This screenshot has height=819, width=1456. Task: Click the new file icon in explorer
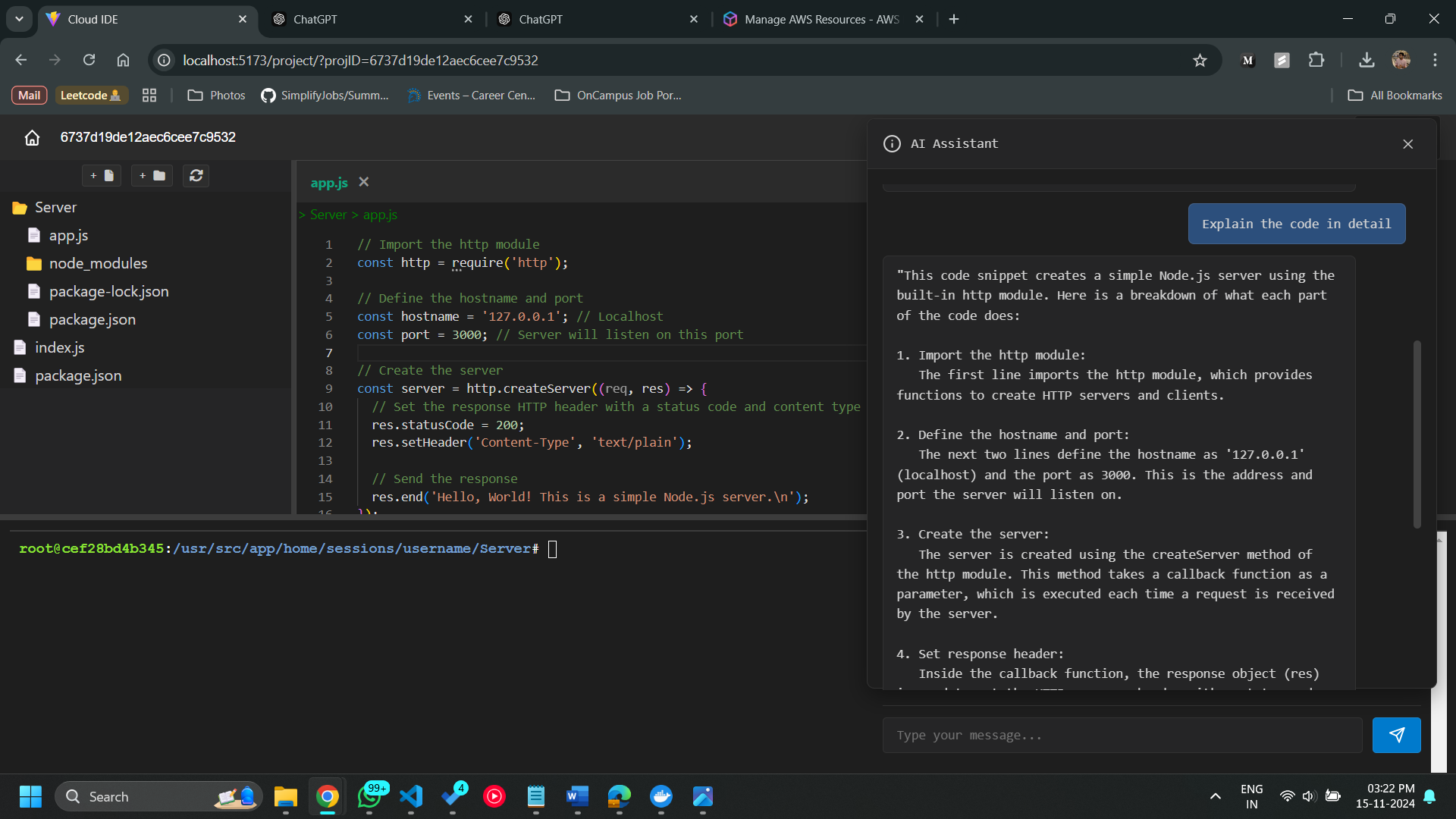pyautogui.click(x=102, y=176)
